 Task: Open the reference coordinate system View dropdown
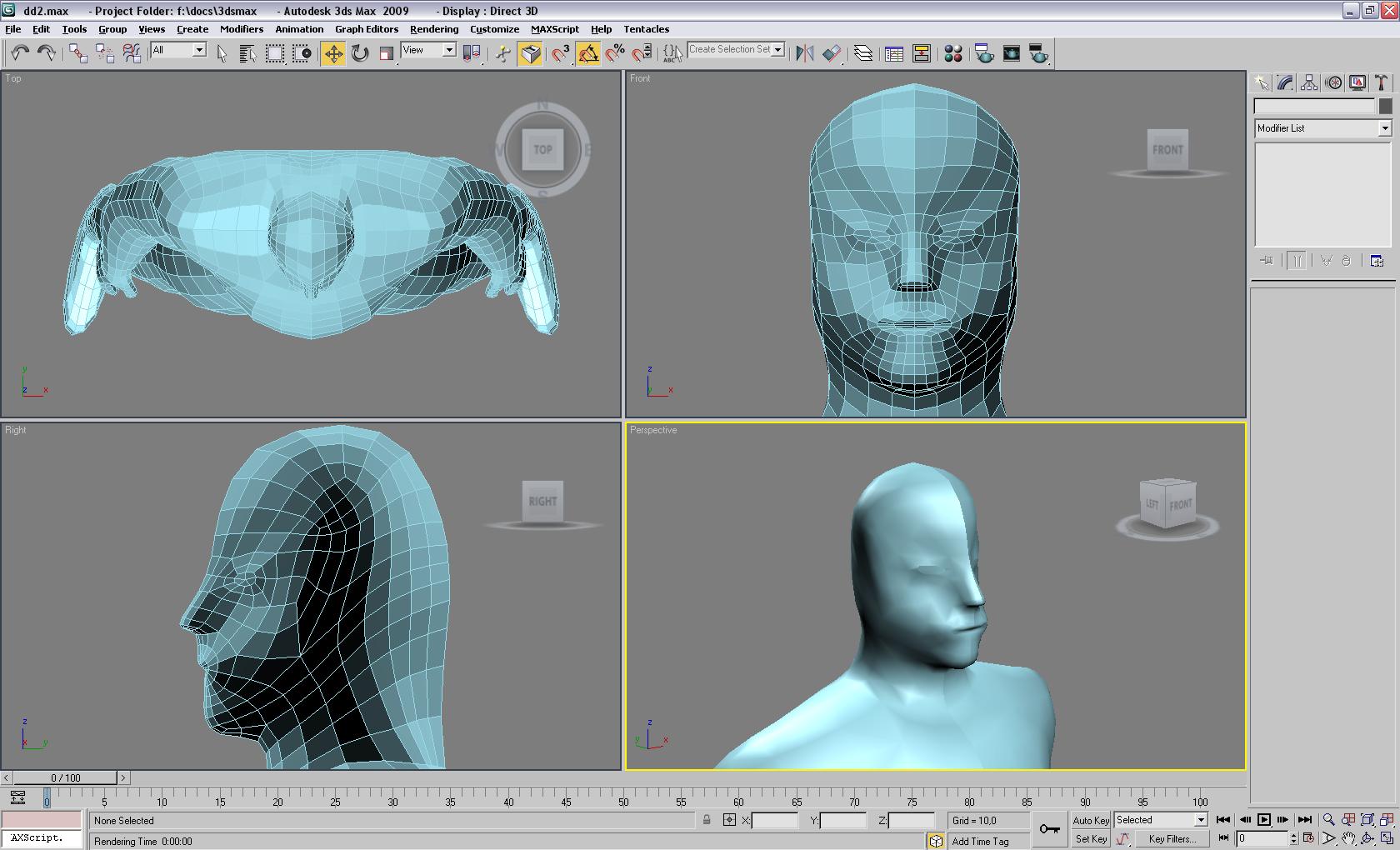(x=428, y=50)
